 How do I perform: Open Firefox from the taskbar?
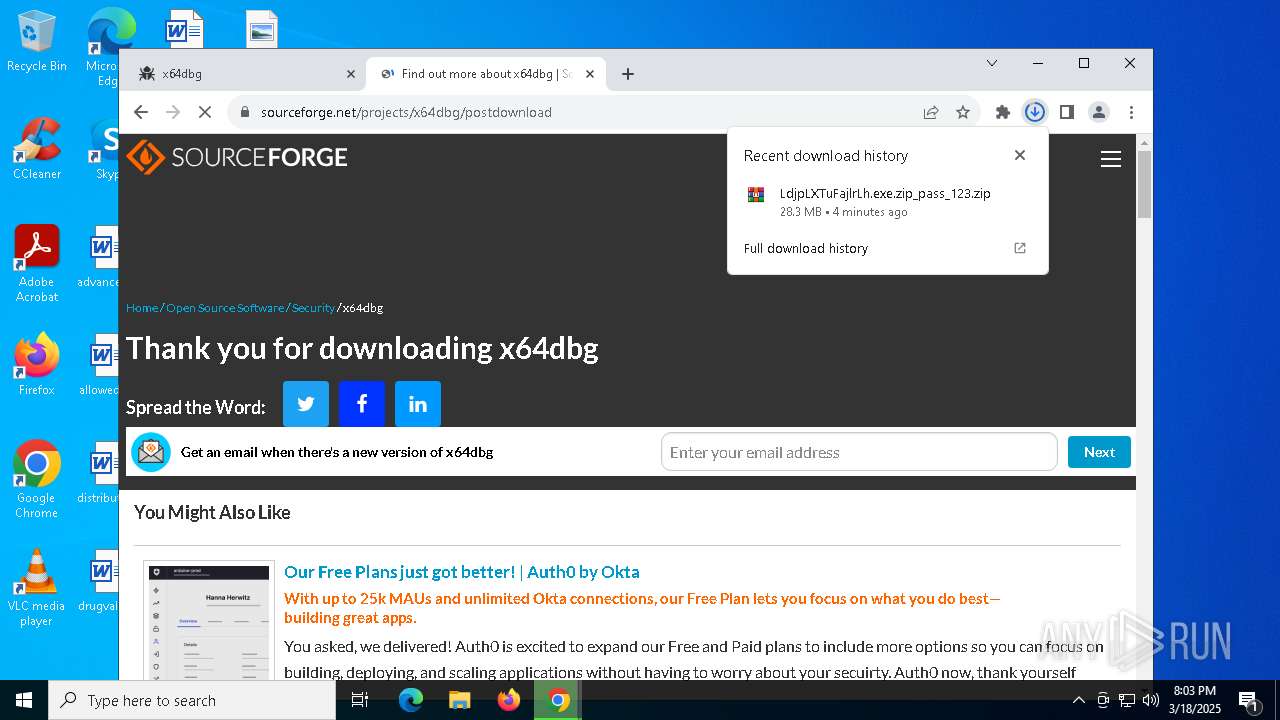(x=509, y=700)
